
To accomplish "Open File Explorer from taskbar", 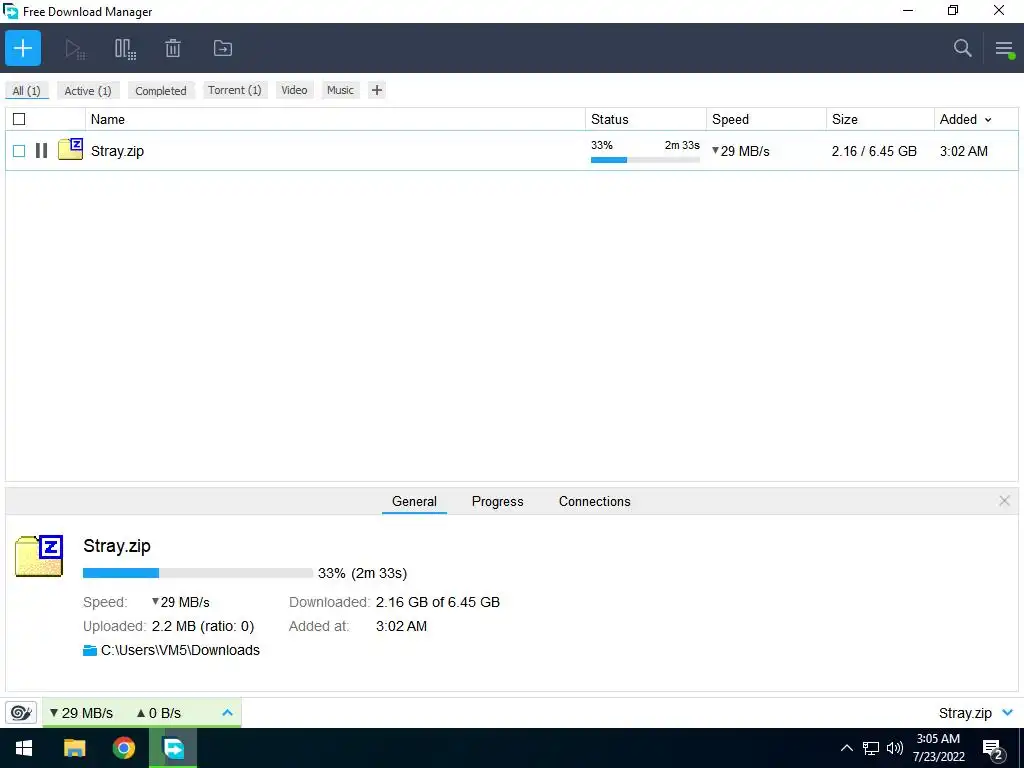I will [x=74, y=748].
